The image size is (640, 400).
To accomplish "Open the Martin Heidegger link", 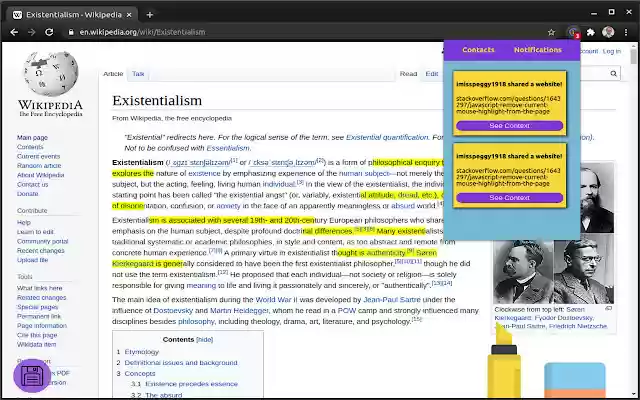I will click(x=239, y=311).
